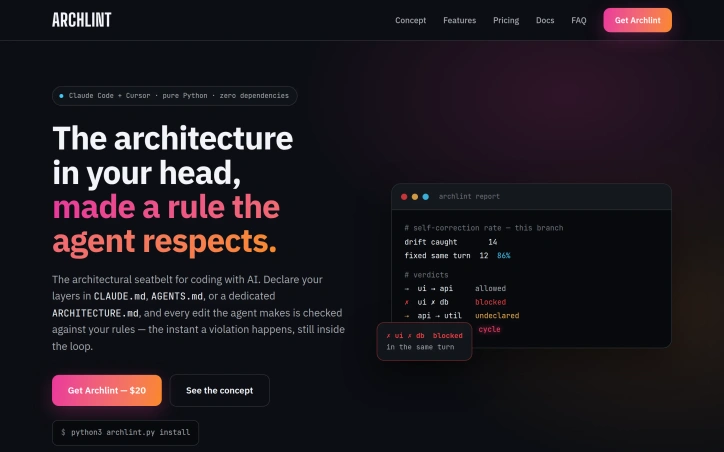Click the blue dot in the report window

click(426, 197)
